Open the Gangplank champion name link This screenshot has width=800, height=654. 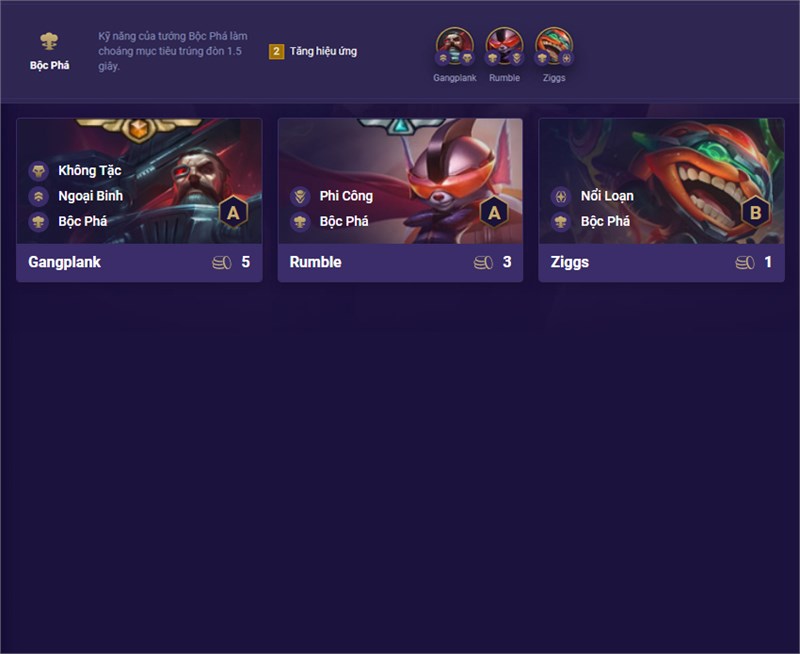click(x=64, y=262)
